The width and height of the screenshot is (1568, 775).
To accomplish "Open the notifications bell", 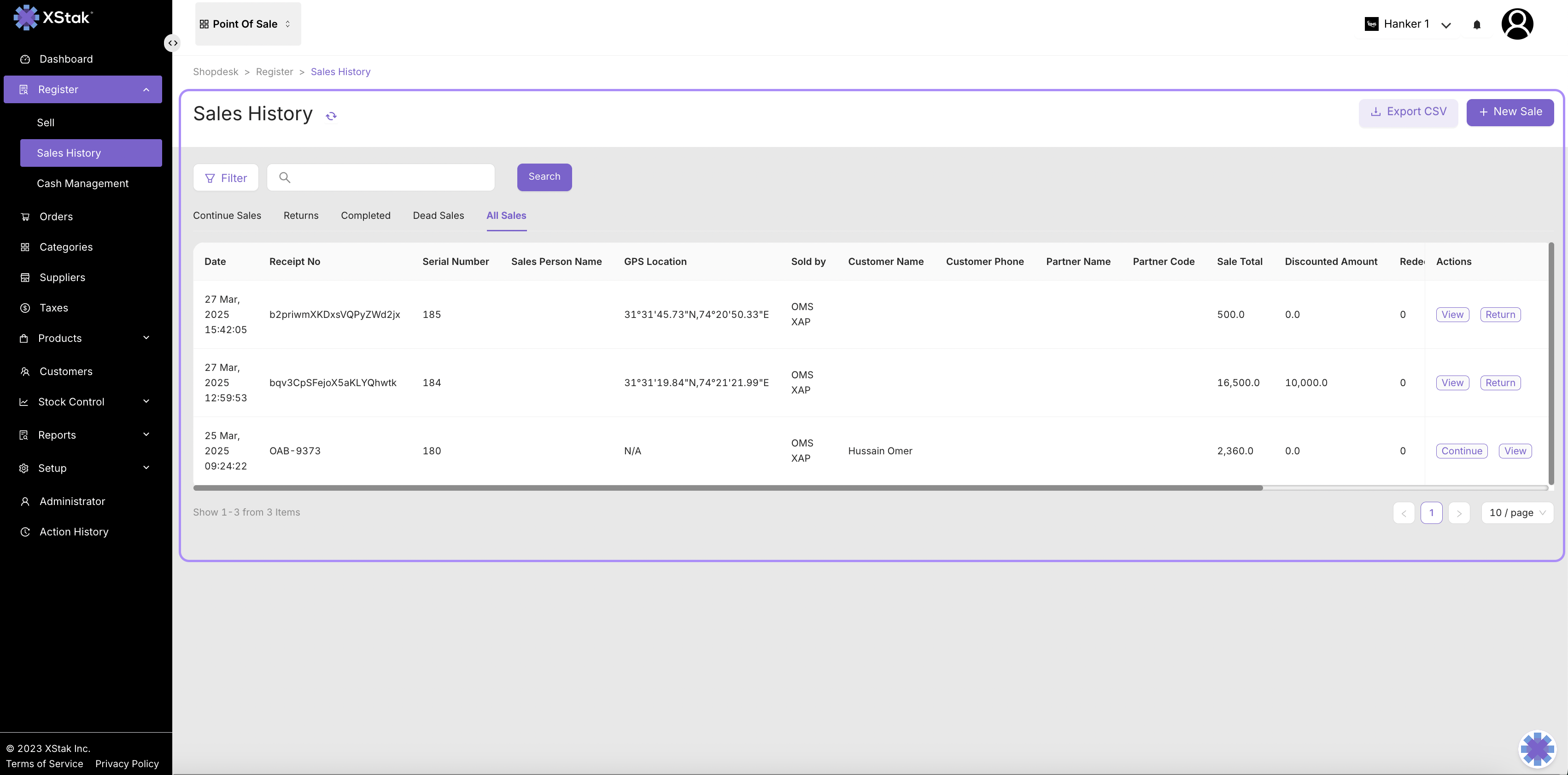I will [1477, 24].
